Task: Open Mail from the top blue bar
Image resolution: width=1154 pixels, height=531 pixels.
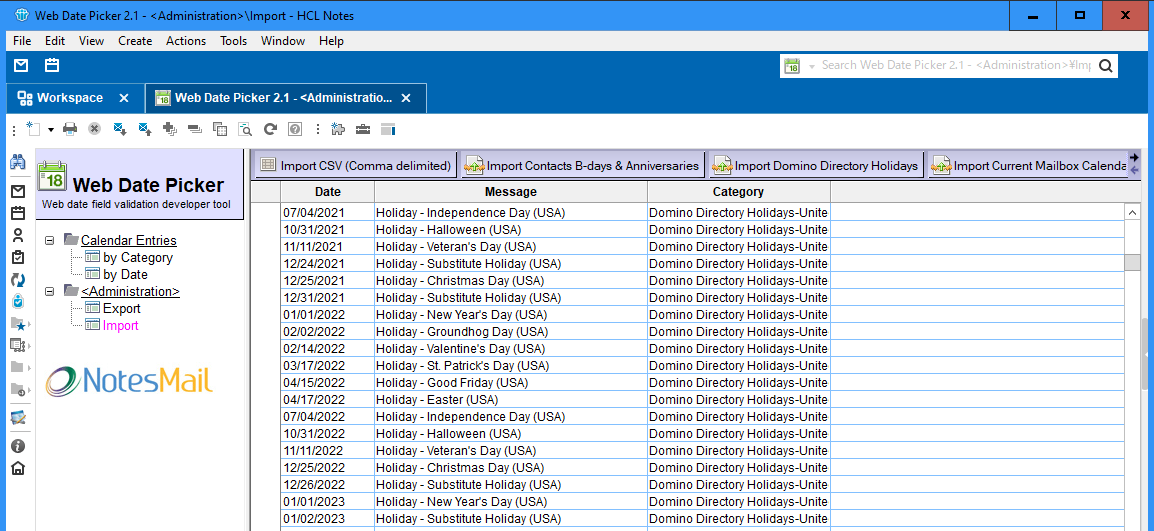Action: [21, 66]
